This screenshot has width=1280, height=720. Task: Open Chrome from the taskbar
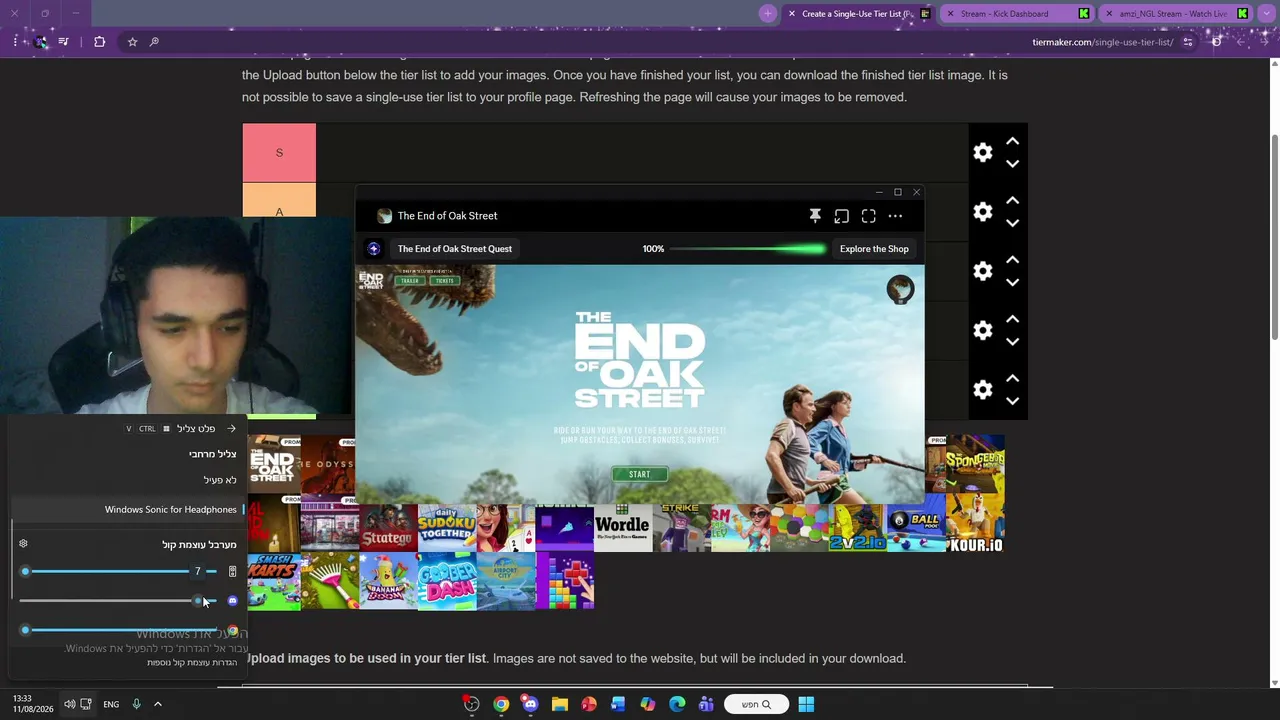(x=501, y=704)
